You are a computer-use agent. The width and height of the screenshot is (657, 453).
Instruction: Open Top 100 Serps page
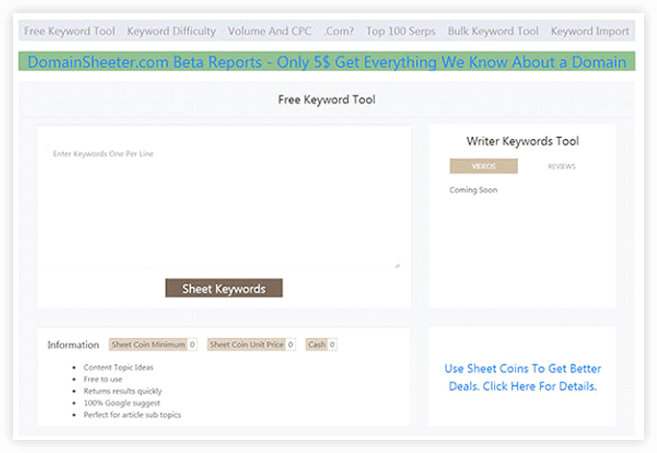click(x=401, y=31)
